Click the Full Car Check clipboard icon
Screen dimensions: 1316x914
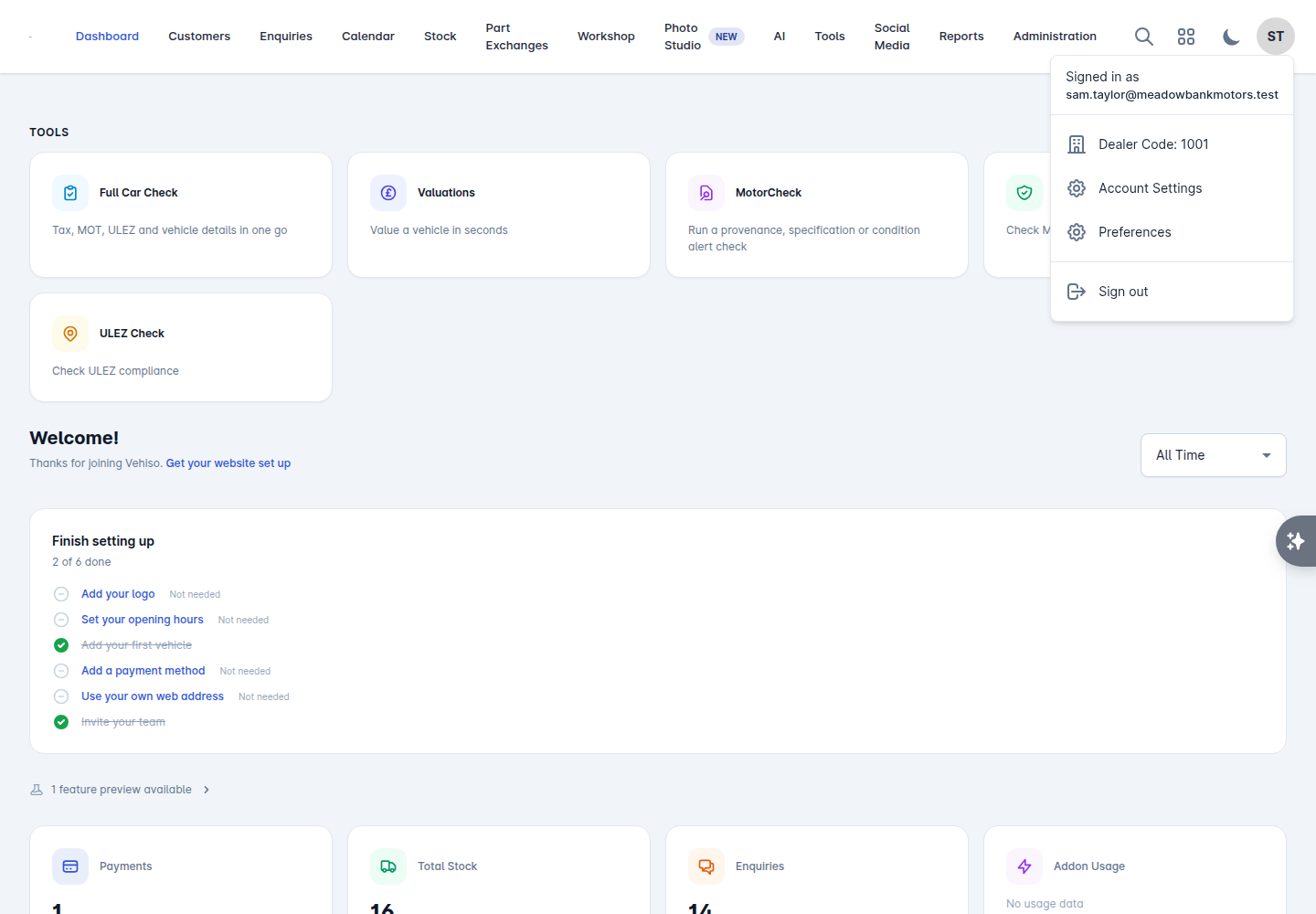click(x=70, y=193)
